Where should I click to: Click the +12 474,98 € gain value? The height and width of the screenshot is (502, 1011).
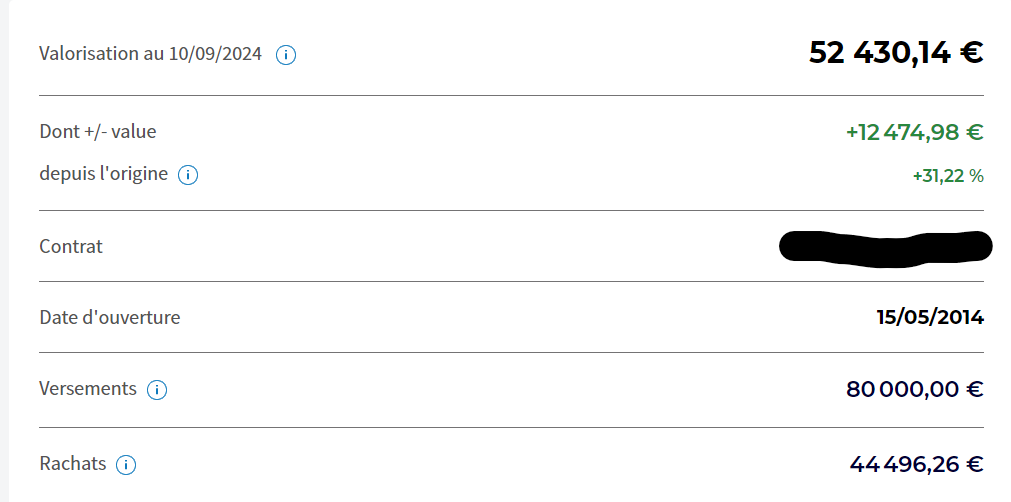(x=915, y=132)
